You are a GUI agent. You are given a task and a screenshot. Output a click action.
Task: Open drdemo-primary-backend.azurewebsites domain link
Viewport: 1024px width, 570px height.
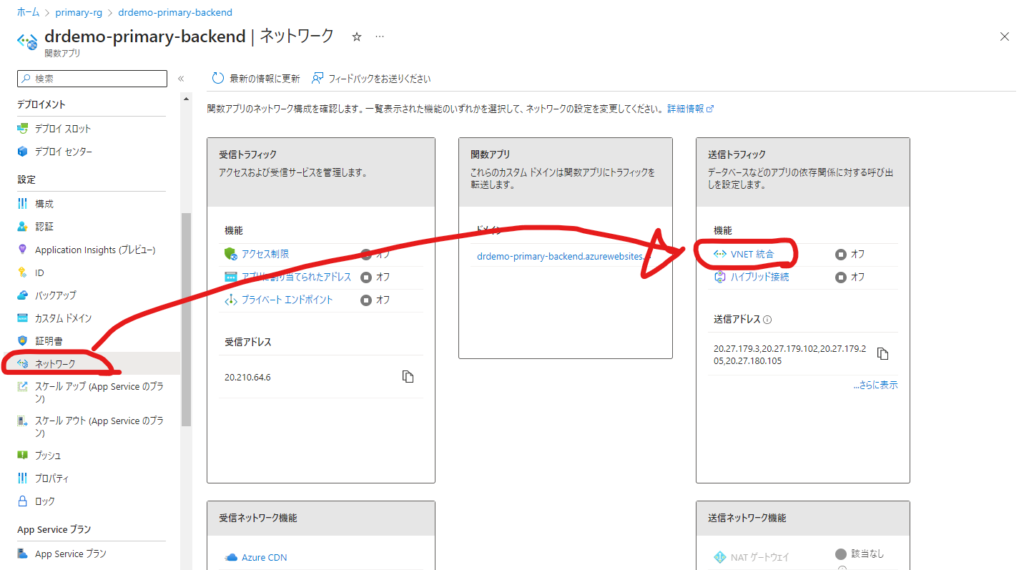pyautogui.click(x=560, y=257)
